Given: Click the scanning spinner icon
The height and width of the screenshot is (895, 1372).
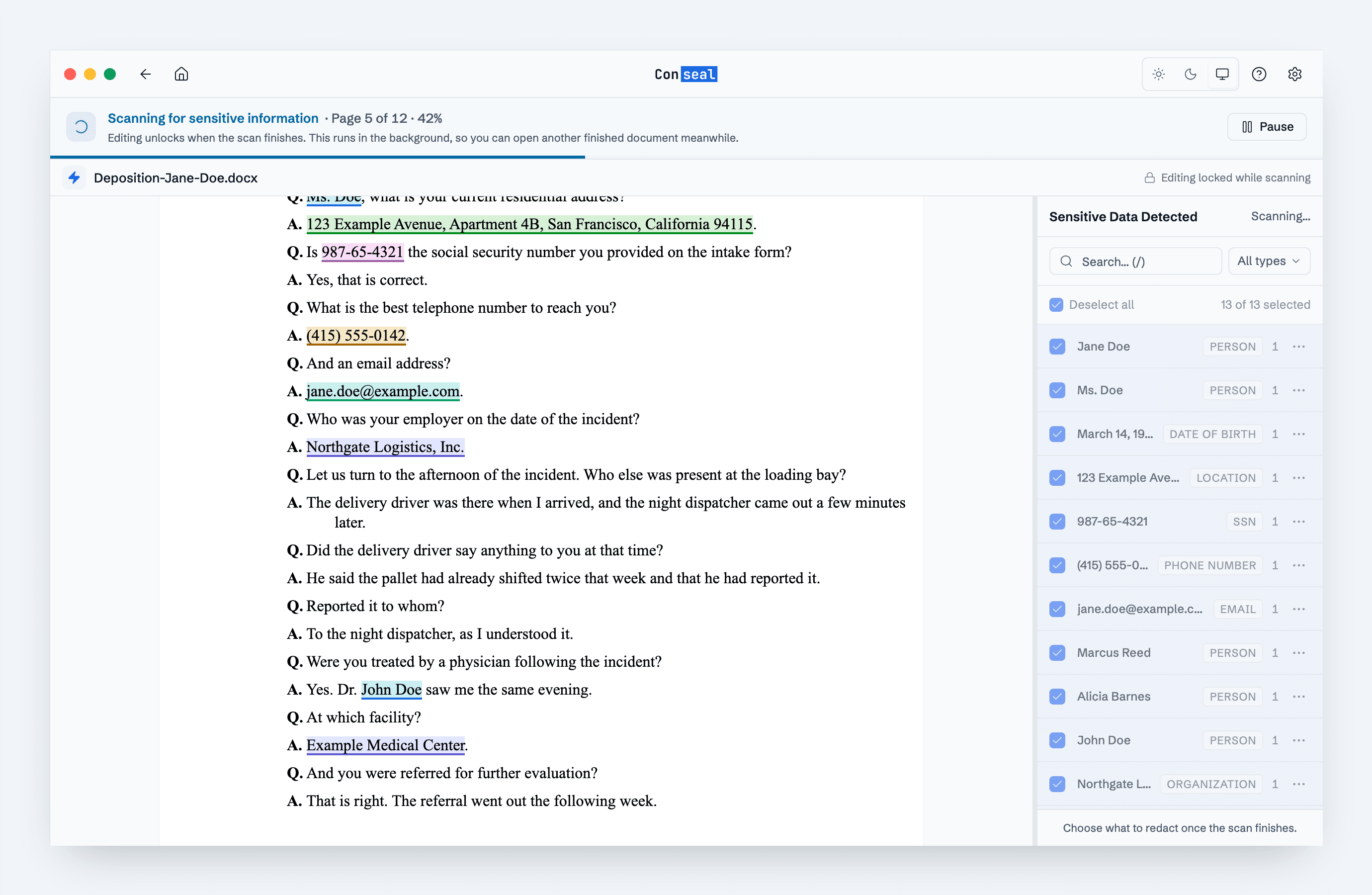Looking at the screenshot, I should pyautogui.click(x=82, y=127).
